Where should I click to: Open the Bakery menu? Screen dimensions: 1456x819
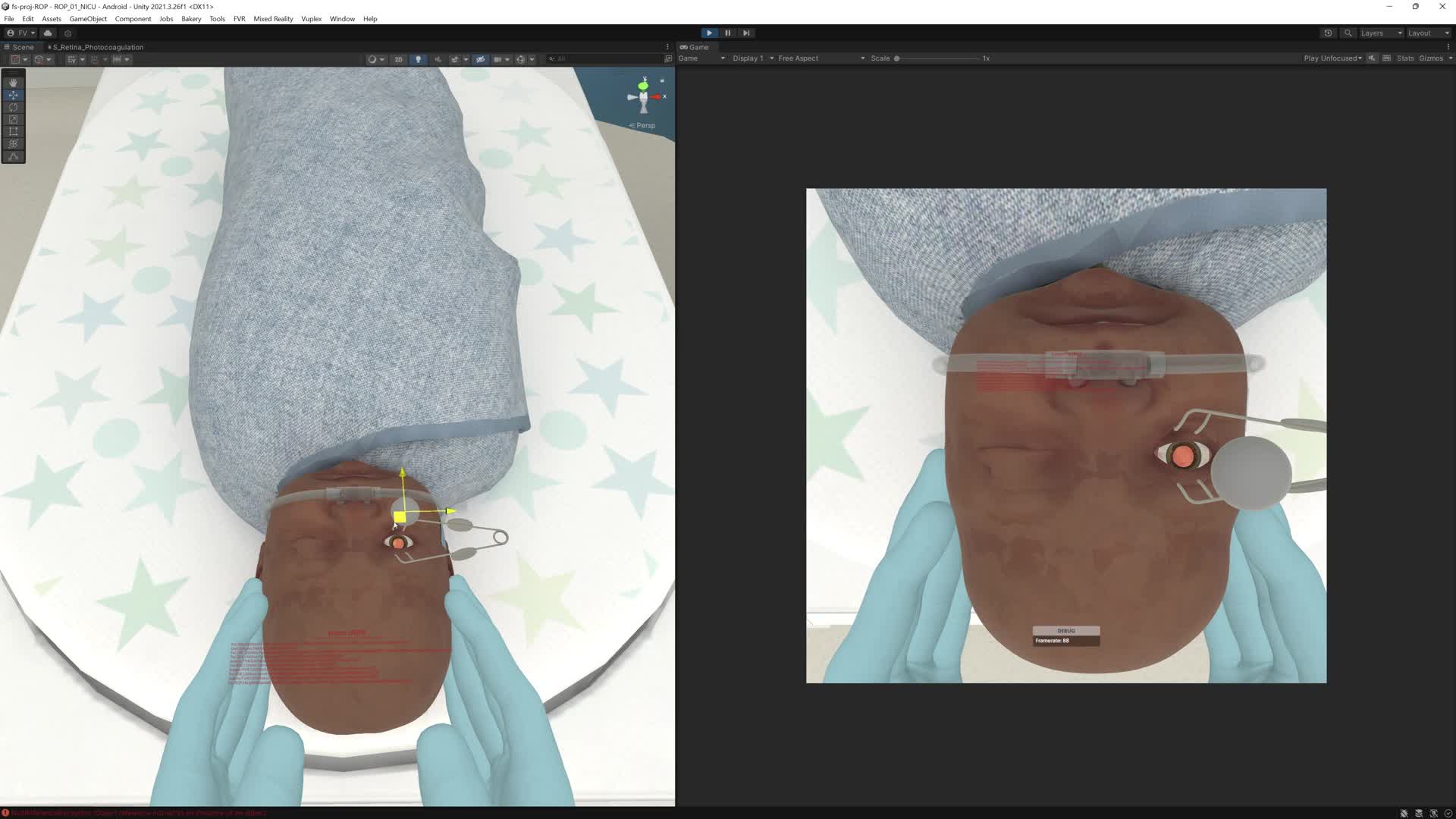coord(191,19)
